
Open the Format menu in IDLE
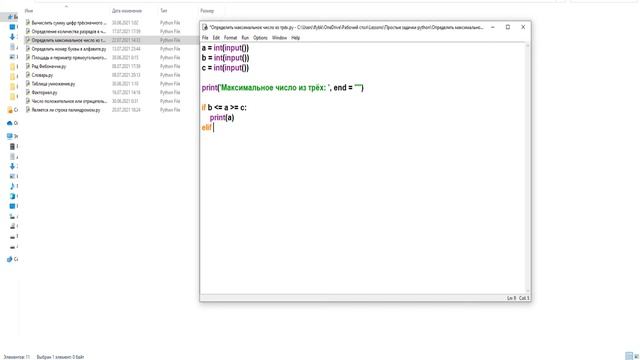[230, 38]
